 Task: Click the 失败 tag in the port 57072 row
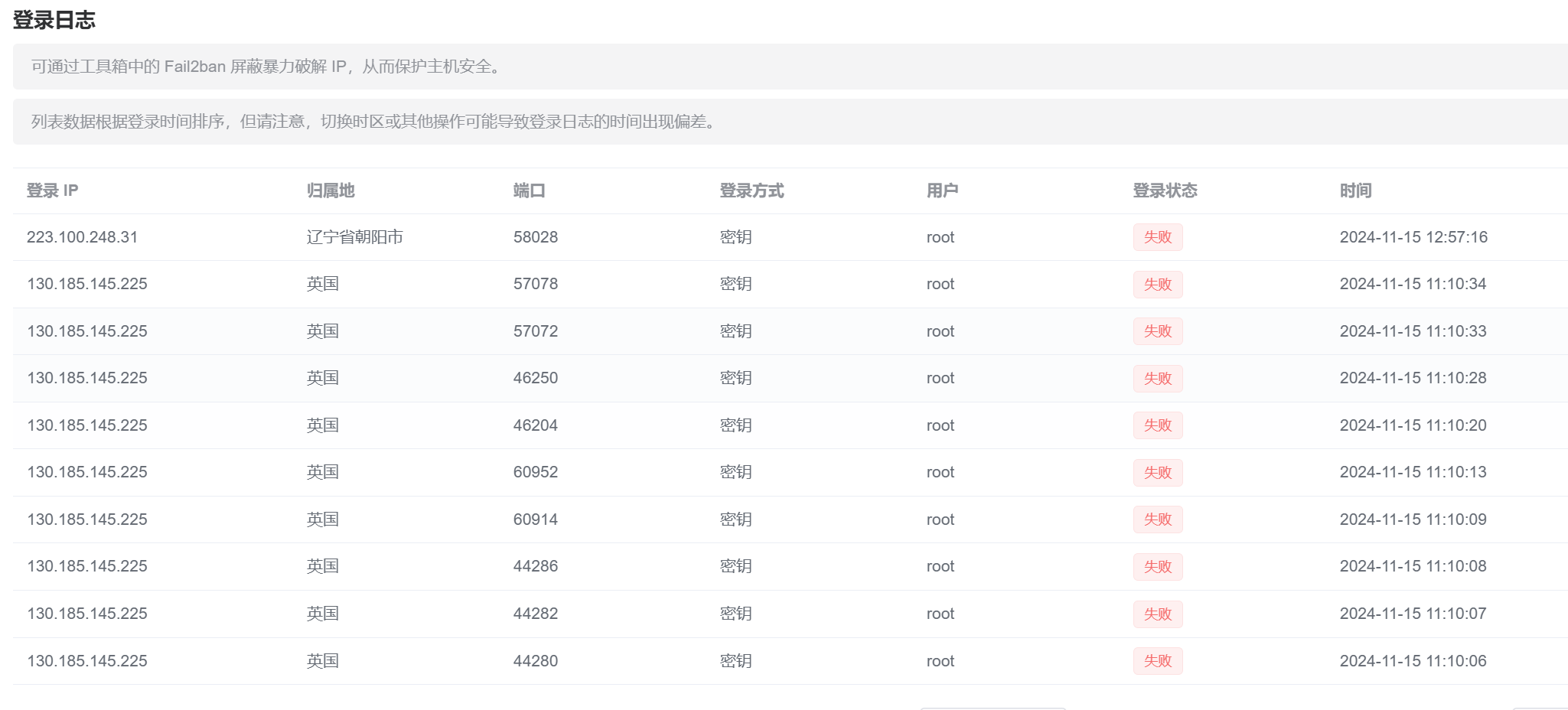[1158, 331]
